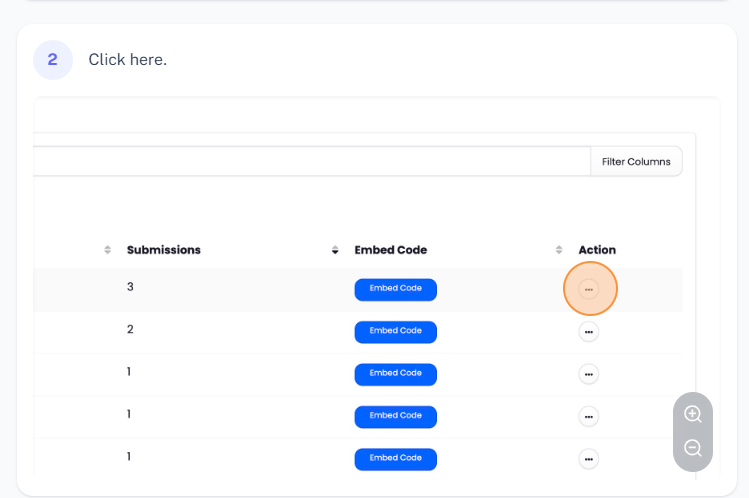Screen dimensions: 749x498
Task: Click Embed Code button in third row
Action: (396, 373)
